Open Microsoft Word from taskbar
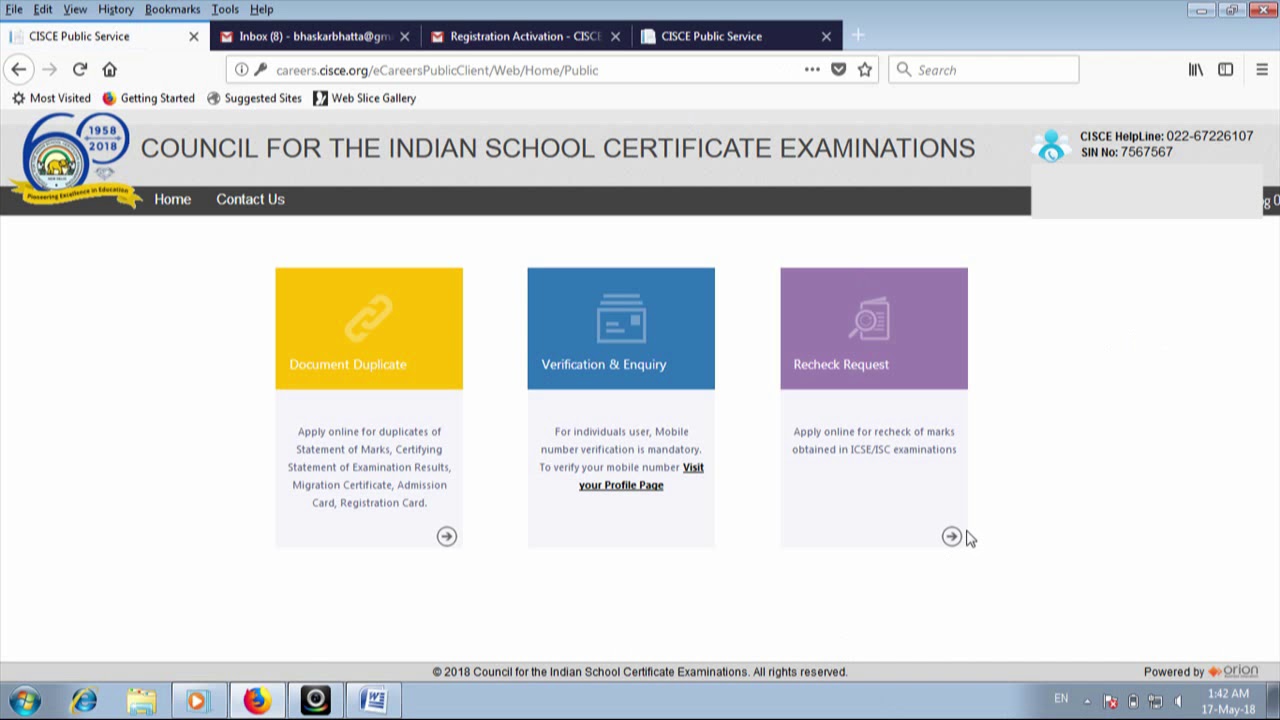Image resolution: width=1280 pixels, height=720 pixels. tap(373, 701)
